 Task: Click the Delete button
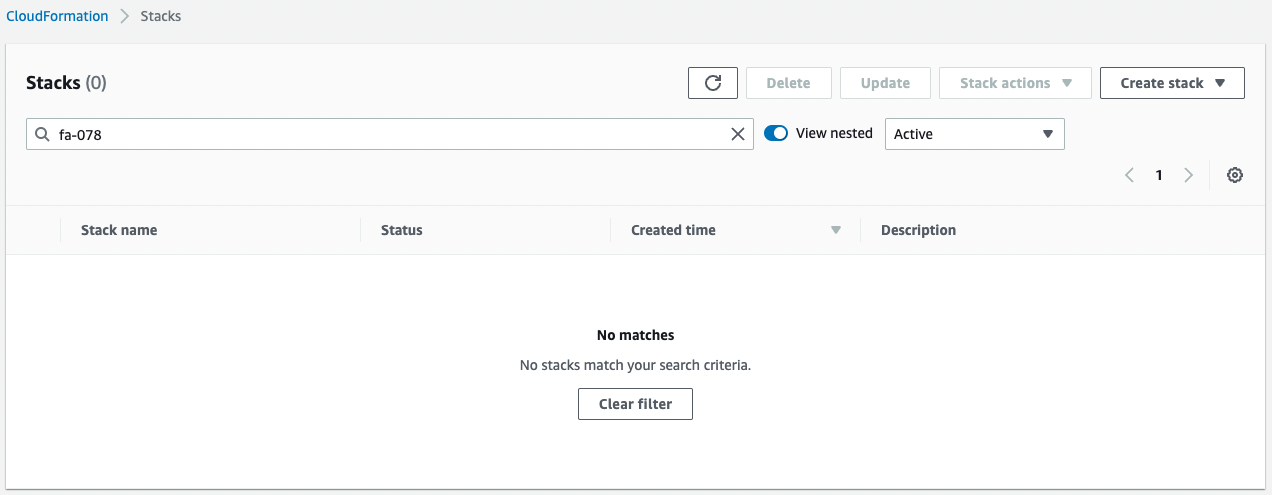[x=788, y=83]
